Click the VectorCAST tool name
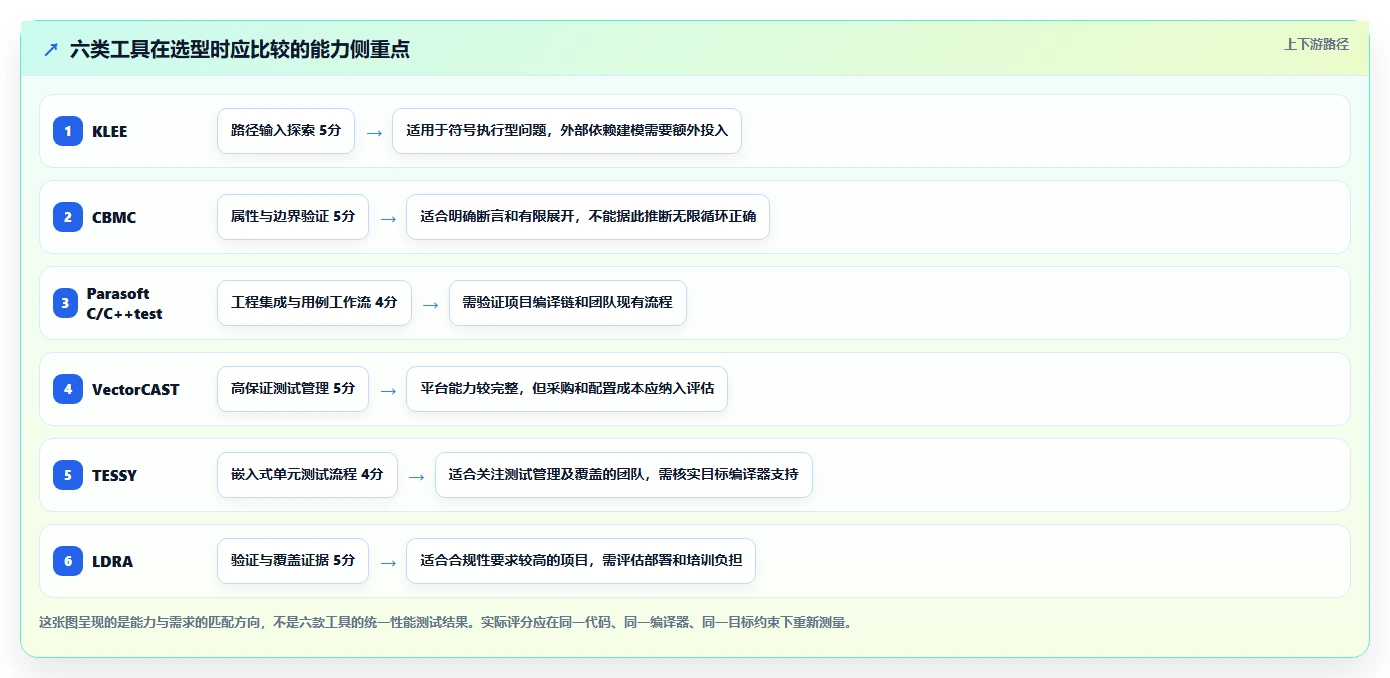 136,389
